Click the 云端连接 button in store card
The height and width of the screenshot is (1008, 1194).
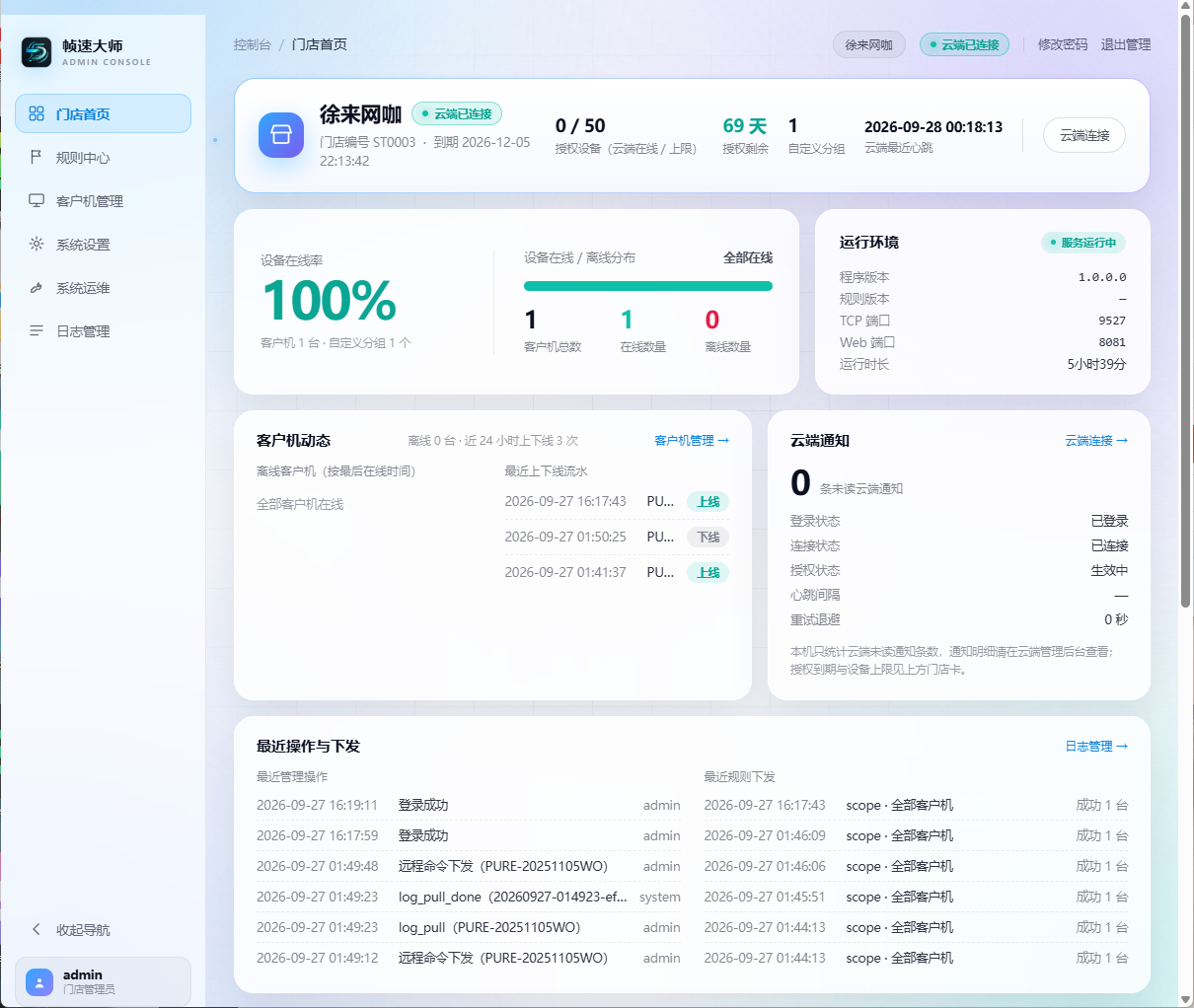pyautogui.click(x=1084, y=135)
